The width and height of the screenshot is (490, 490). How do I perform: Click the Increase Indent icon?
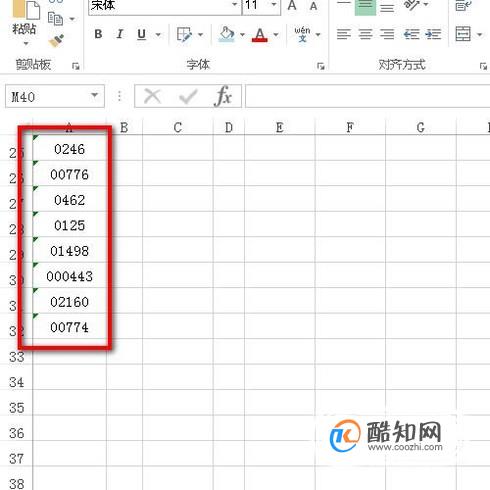click(433, 34)
